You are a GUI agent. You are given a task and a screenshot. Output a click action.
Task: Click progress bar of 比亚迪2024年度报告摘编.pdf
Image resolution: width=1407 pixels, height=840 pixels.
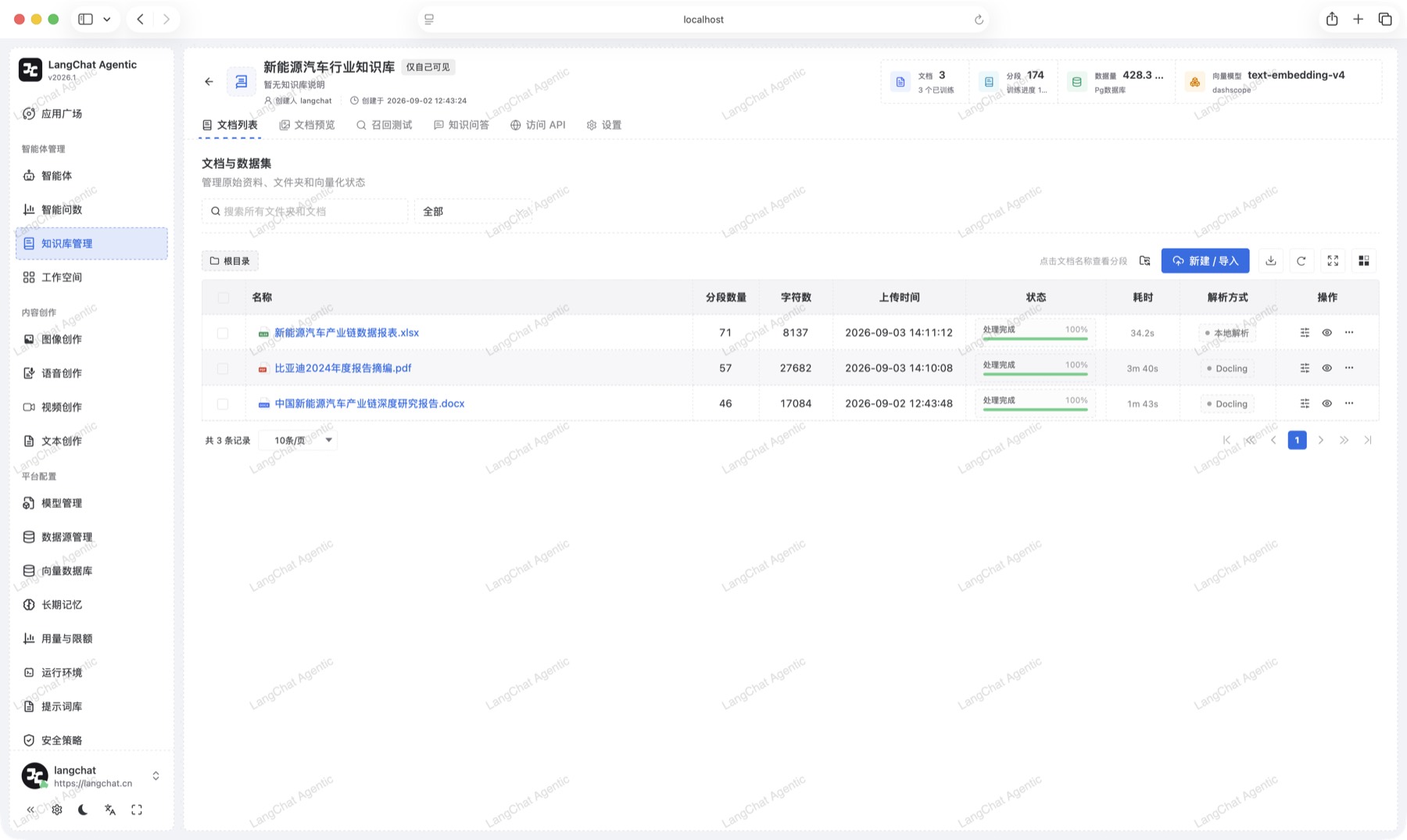tap(1035, 374)
